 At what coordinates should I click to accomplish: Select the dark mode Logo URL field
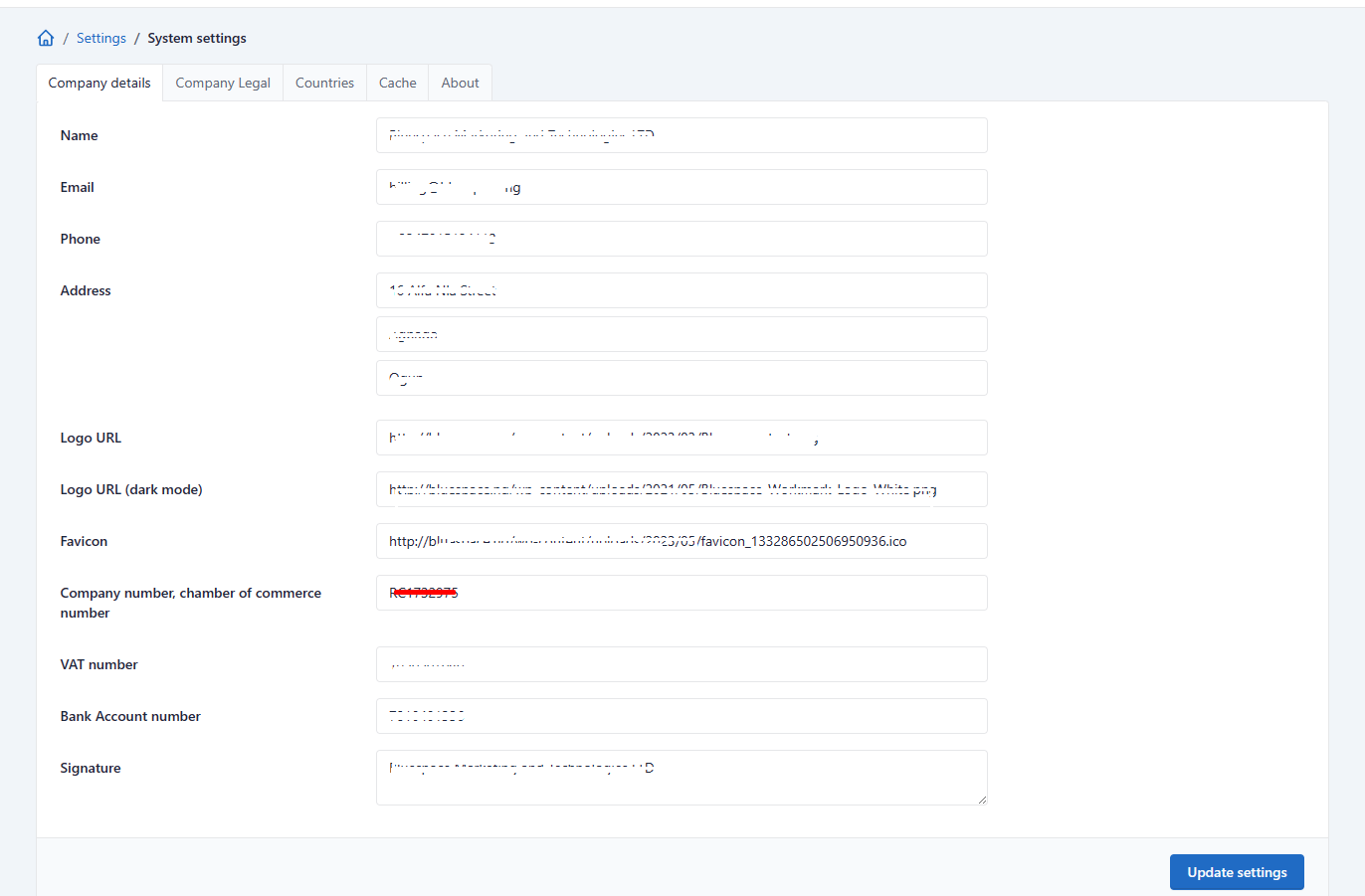pyautogui.click(x=682, y=489)
